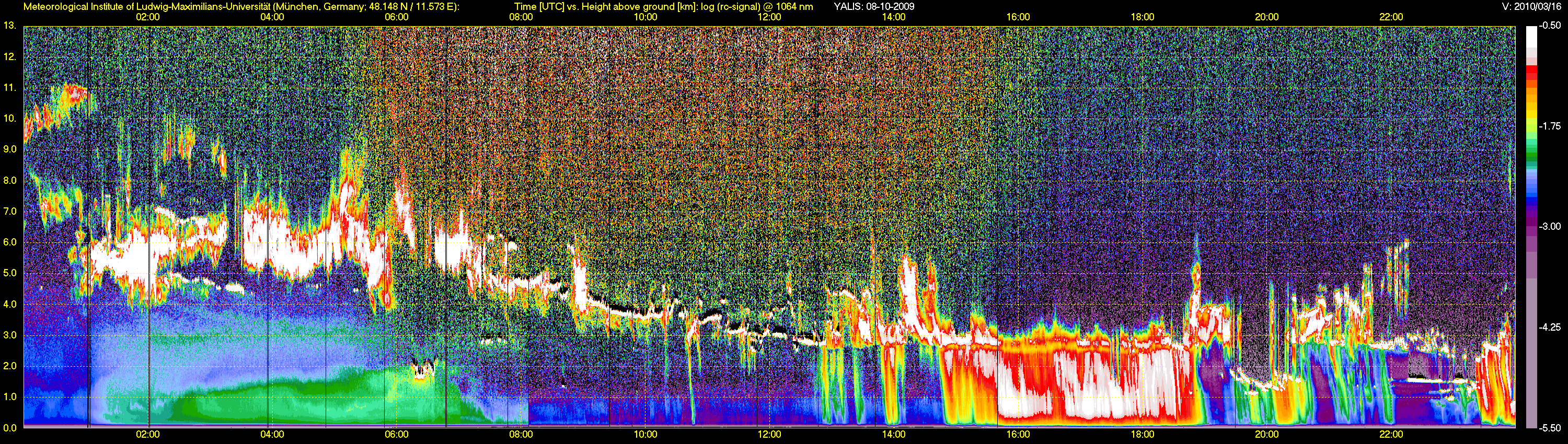Pick the '3.0' km height label
Viewport: 1568px width, 444px height.
(x=10, y=335)
